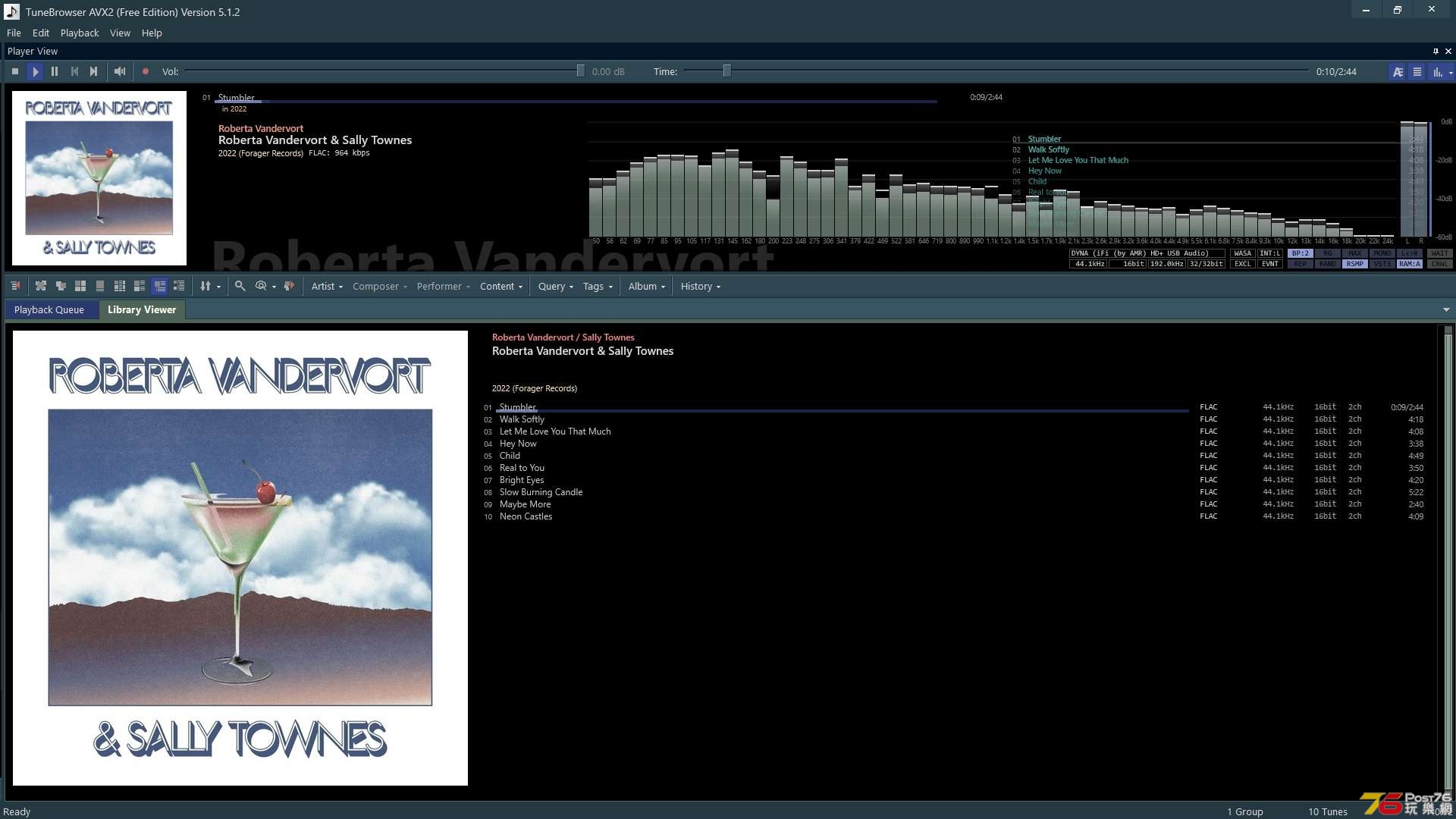The width and height of the screenshot is (1456, 819).
Task: Mute audio with the speaker icon
Action: coord(120,71)
